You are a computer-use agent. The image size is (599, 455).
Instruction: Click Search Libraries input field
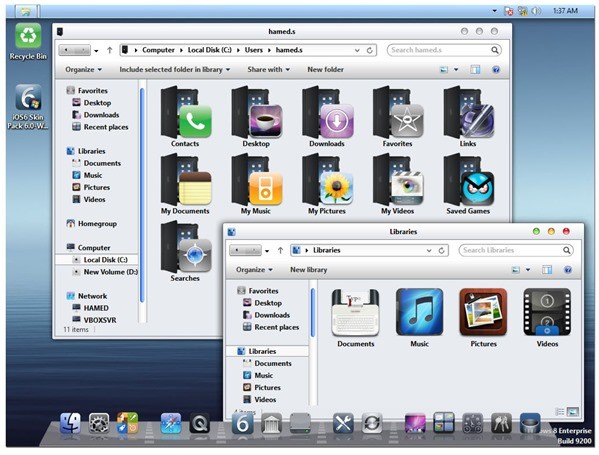516,250
